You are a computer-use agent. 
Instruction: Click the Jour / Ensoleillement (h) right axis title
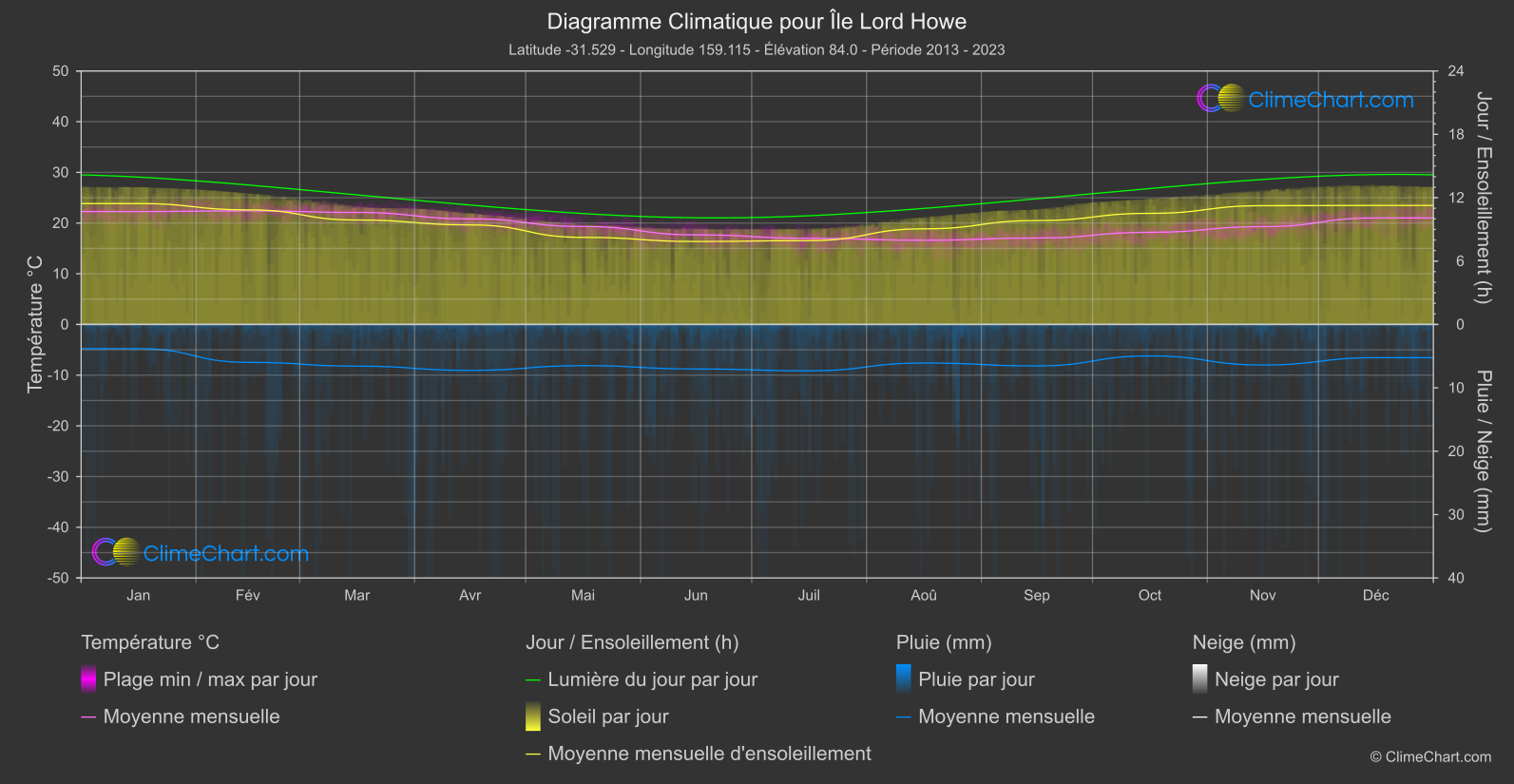point(1483,198)
